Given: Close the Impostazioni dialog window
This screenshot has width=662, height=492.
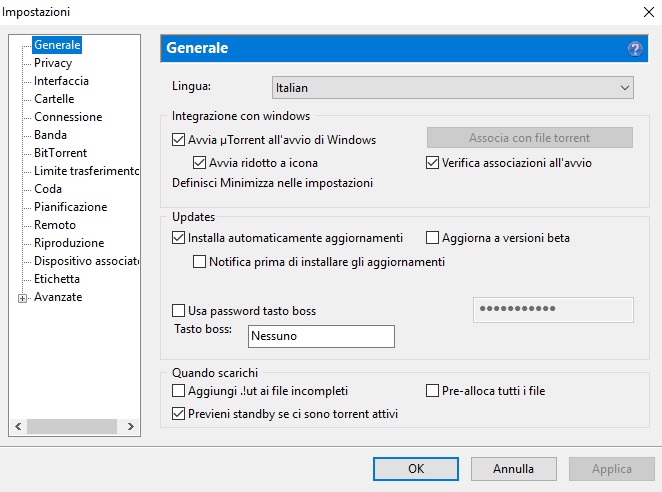Looking at the screenshot, I should coord(649,12).
